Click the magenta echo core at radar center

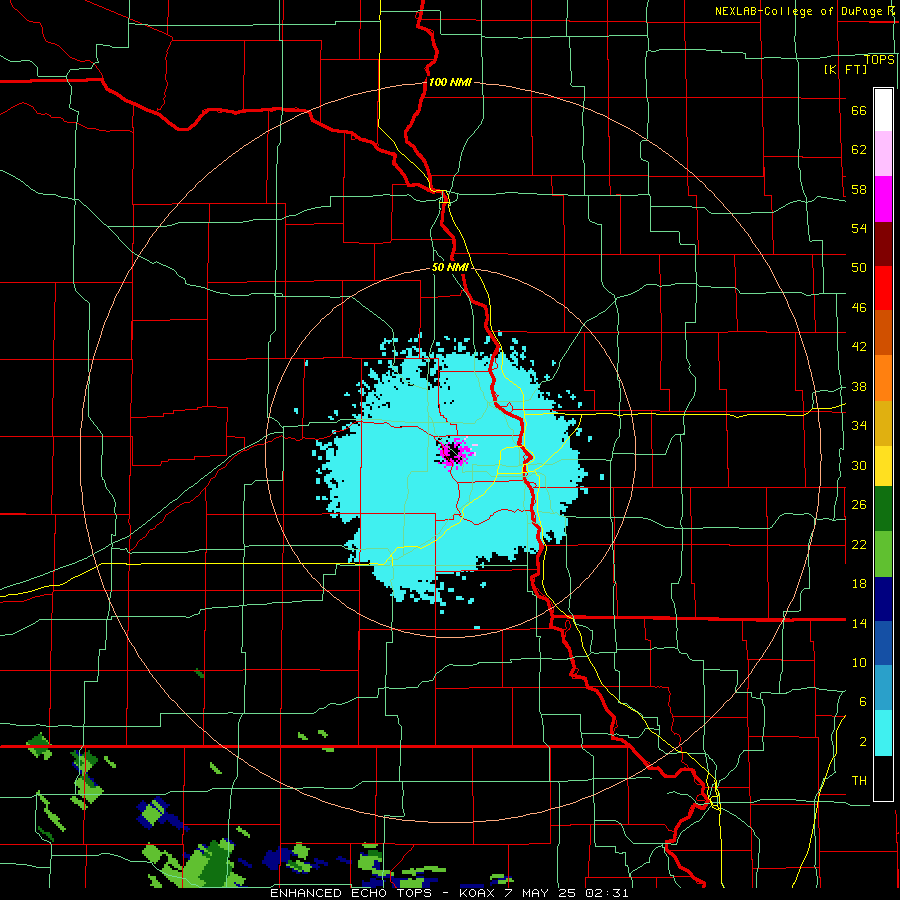456,452
